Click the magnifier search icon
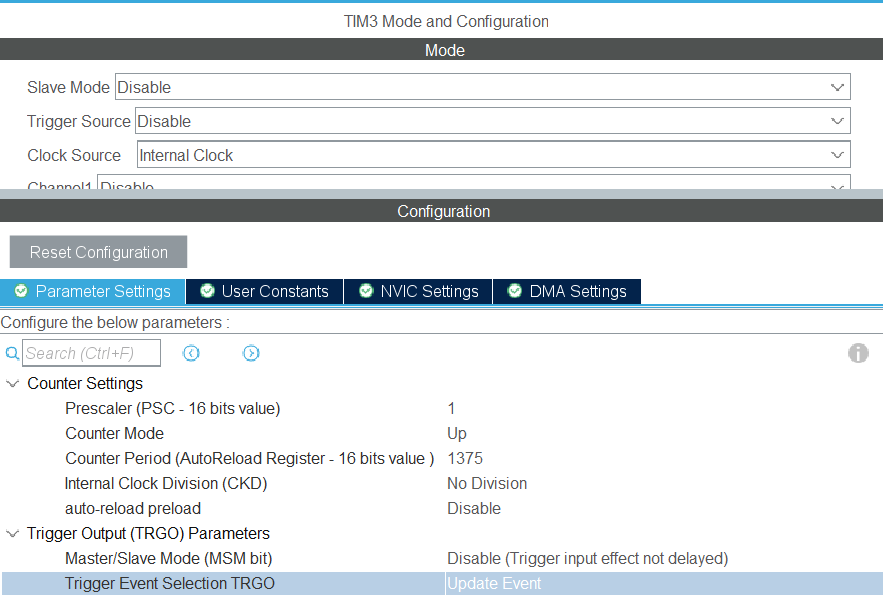 [12, 354]
